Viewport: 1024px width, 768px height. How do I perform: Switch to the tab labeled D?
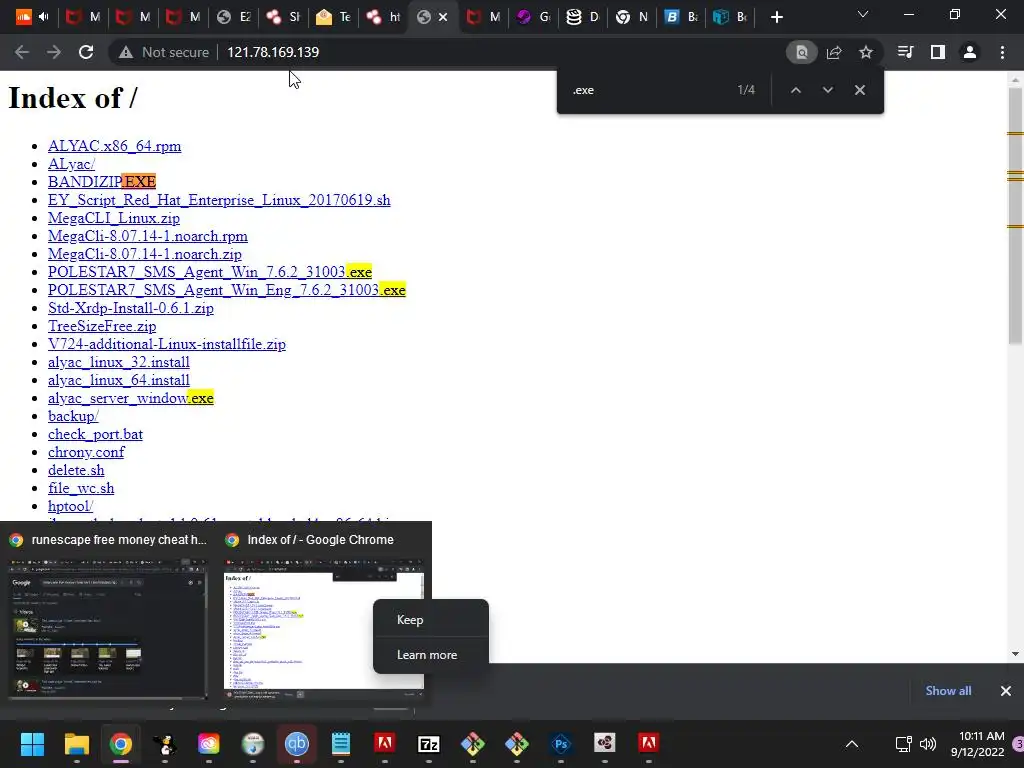(583, 17)
